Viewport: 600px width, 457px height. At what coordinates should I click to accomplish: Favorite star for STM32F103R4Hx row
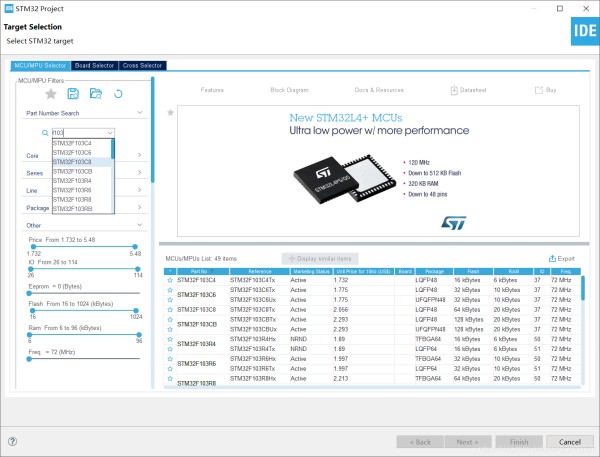point(170,339)
